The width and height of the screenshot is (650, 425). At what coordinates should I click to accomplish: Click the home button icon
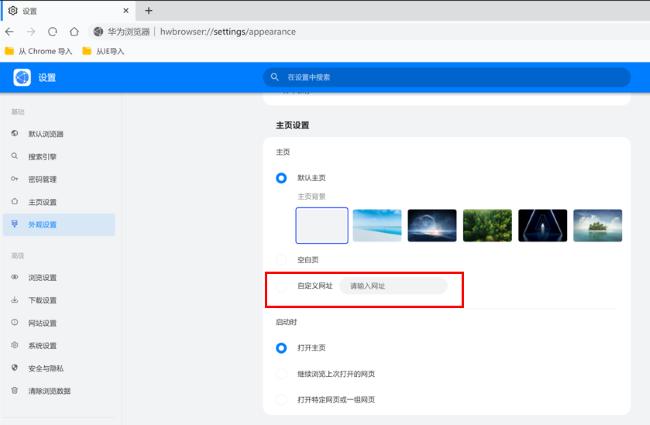point(74,31)
